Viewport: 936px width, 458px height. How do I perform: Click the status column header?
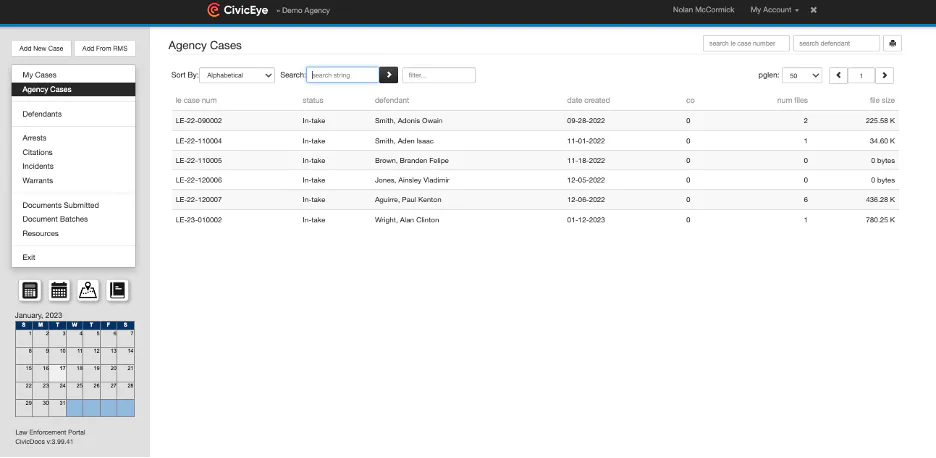point(312,100)
